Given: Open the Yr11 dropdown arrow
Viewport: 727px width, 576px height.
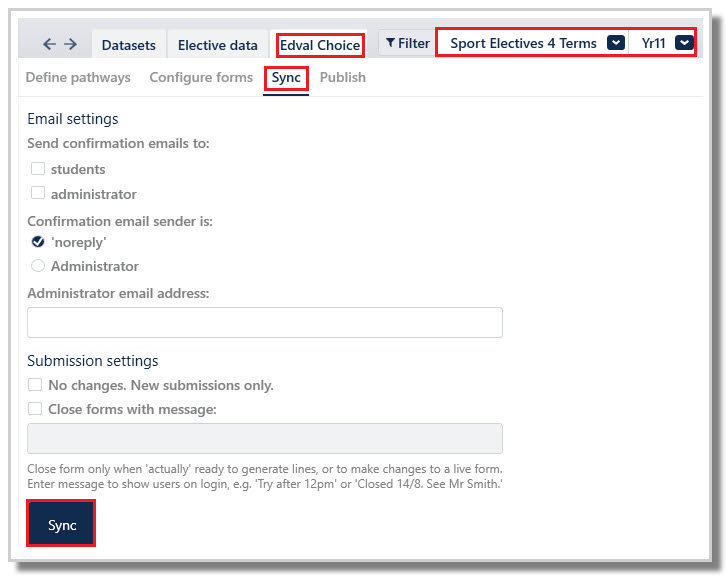Looking at the screenshot, I should click(684, 43).
